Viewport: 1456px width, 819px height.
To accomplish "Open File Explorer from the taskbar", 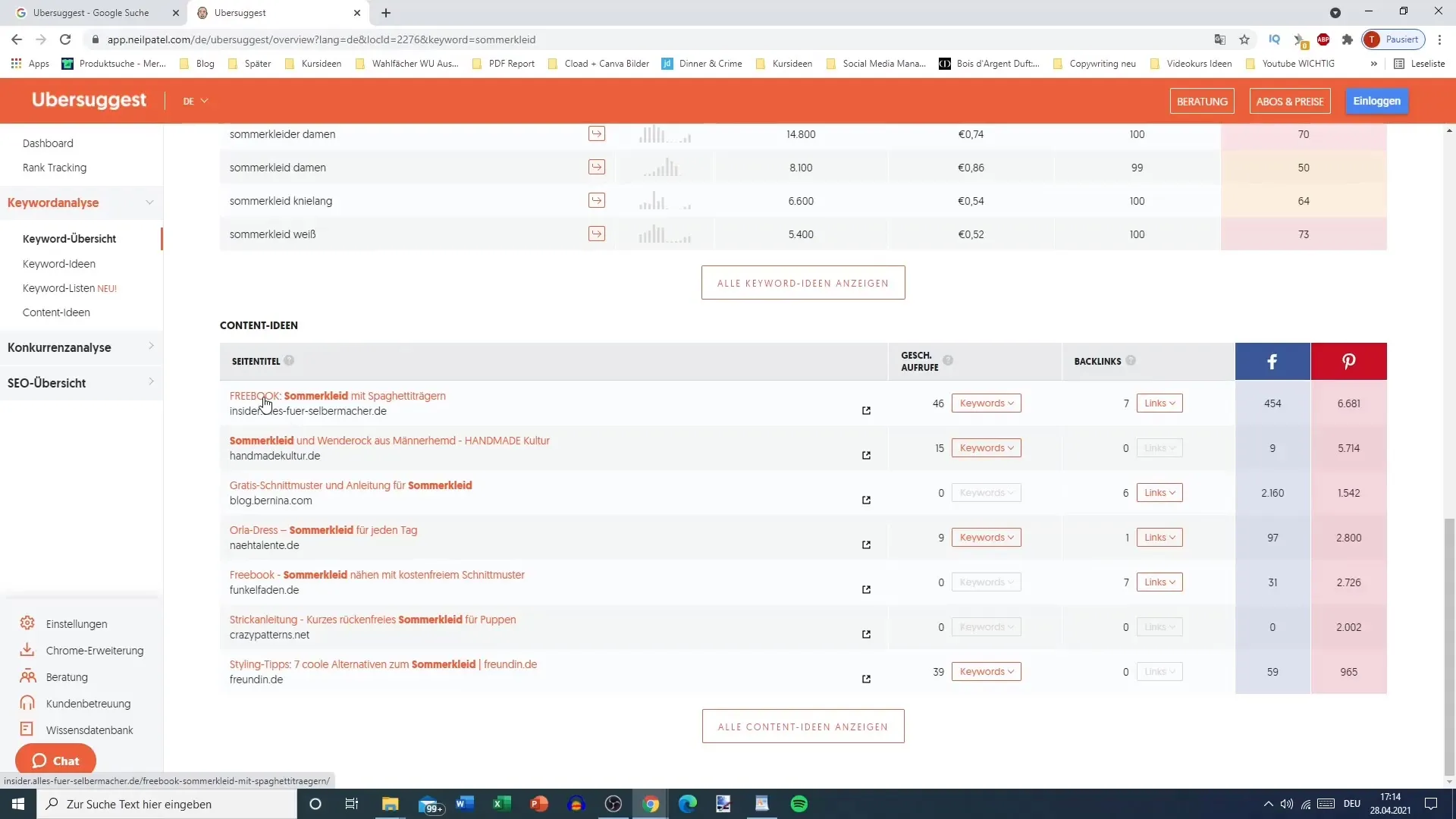I will point(390,804).
